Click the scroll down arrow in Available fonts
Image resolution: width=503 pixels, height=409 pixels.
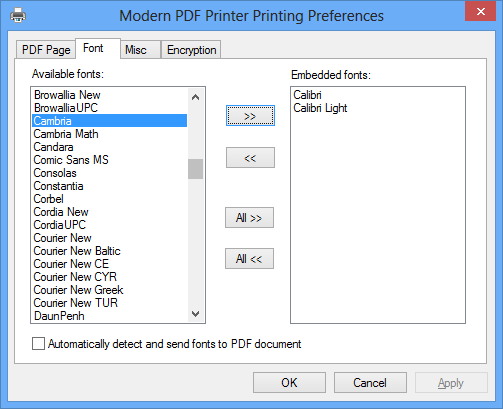[x=196, y=313]
